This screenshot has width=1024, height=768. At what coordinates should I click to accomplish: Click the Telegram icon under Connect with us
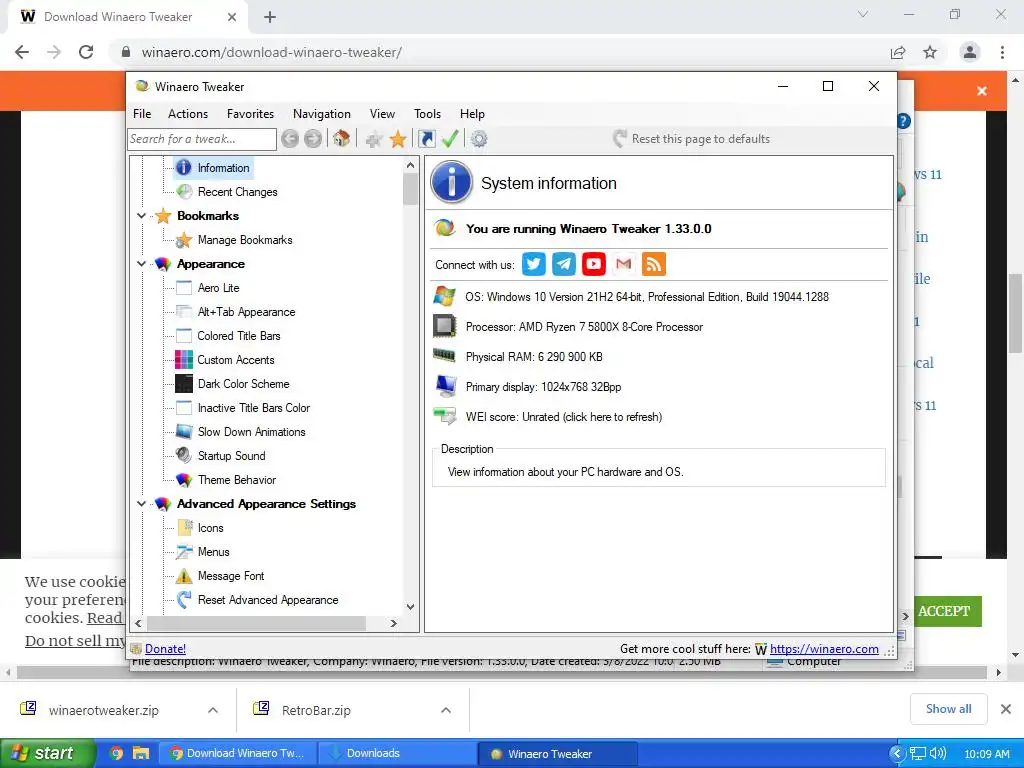pos(564,264)
